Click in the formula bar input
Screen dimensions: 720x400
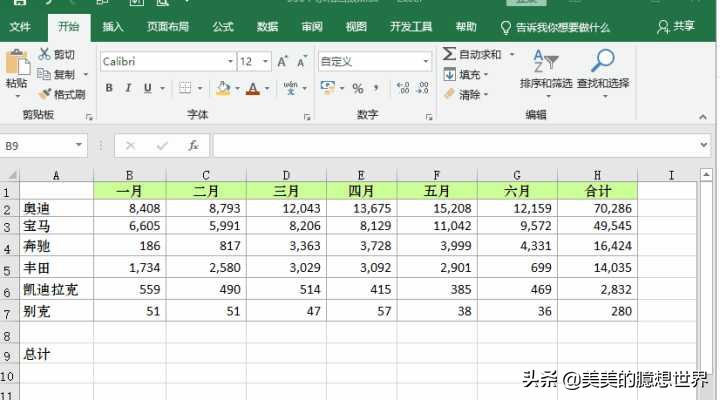click(456, 146)
